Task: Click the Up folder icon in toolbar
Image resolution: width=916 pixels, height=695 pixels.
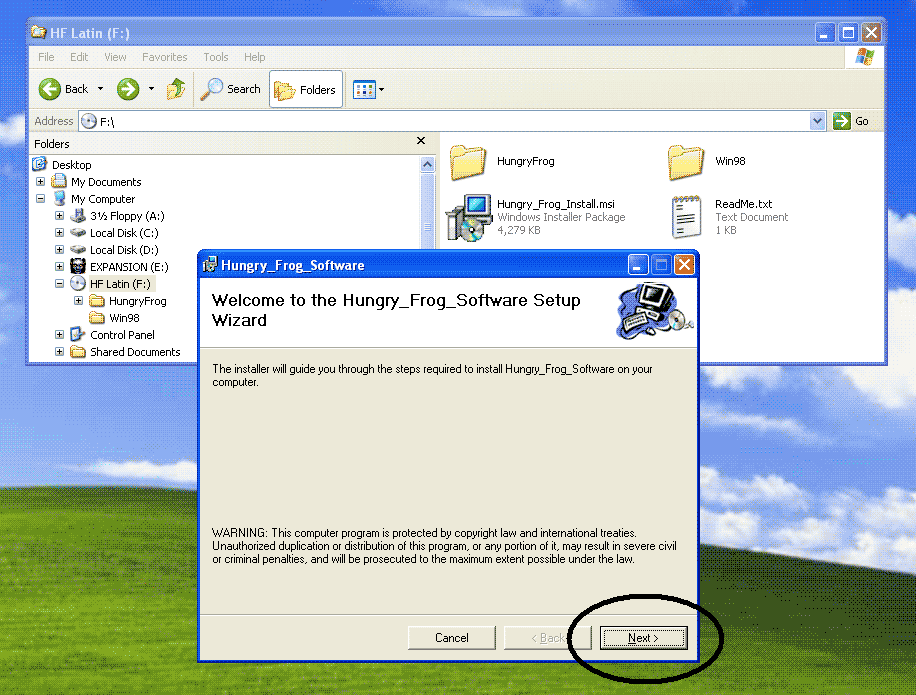Action: [x=176, y=89]
